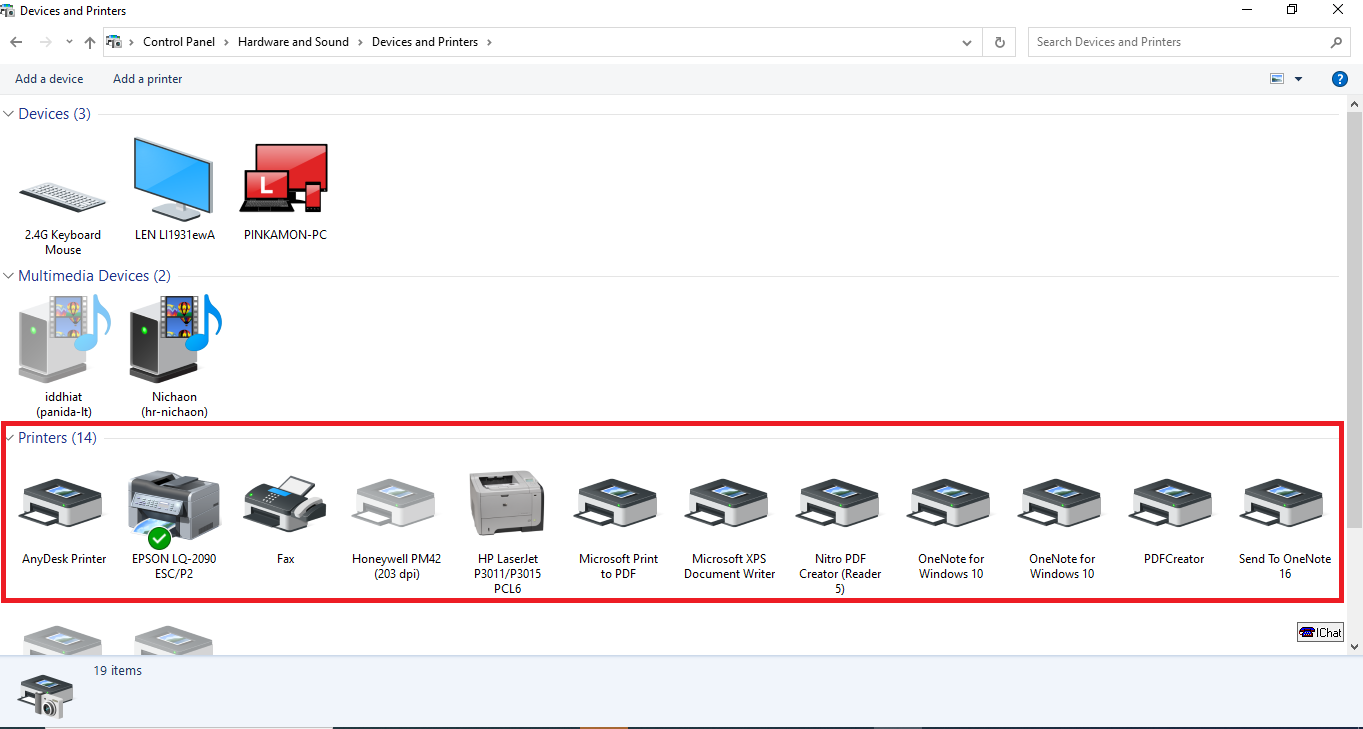Select the Nichaon multimedia device
Viewport: 1363px width, 729px height.
[x=174, y=345]
